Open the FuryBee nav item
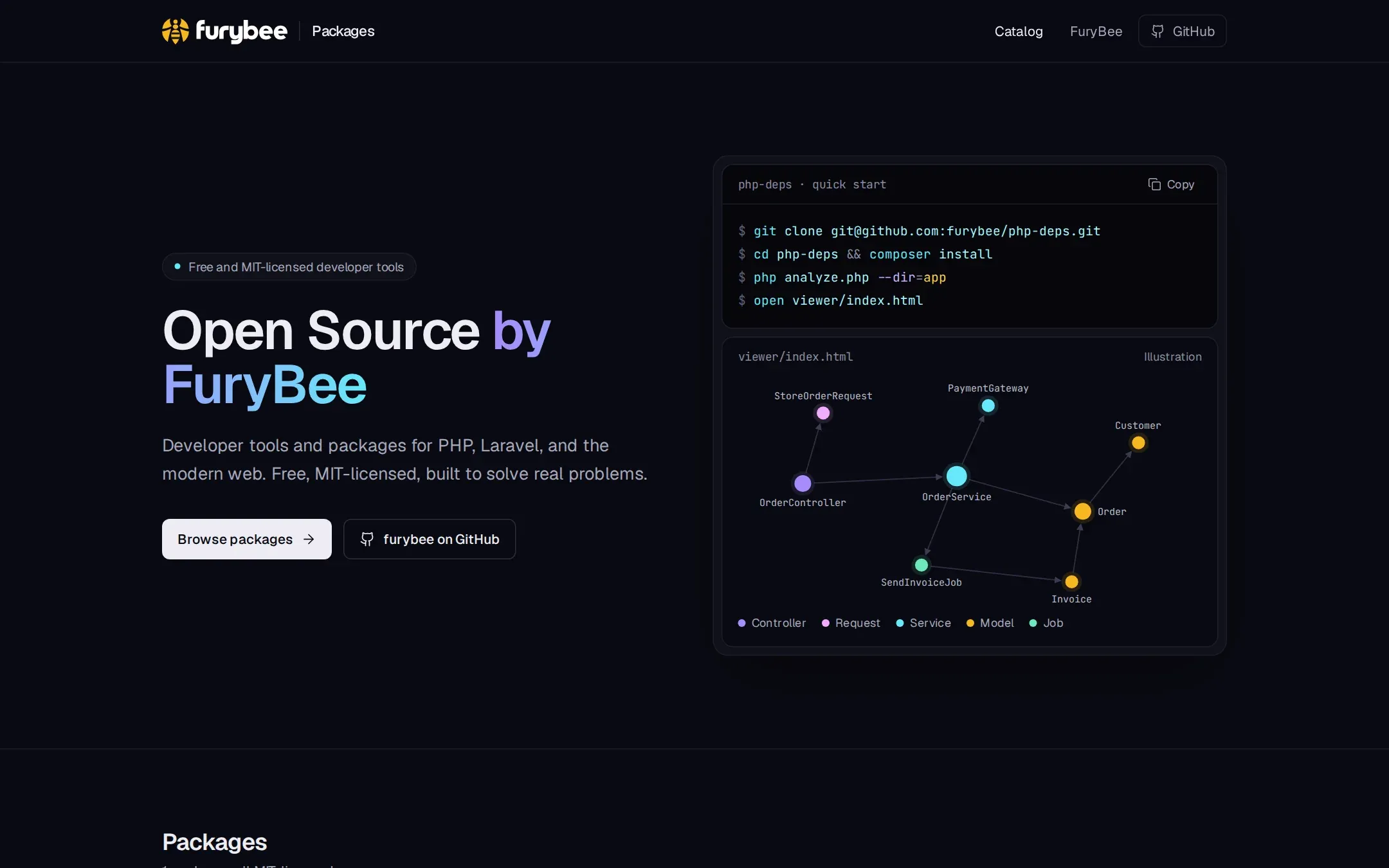Screen dimensions: 1389x868 pyautogui.click(x=1096, y=31)
